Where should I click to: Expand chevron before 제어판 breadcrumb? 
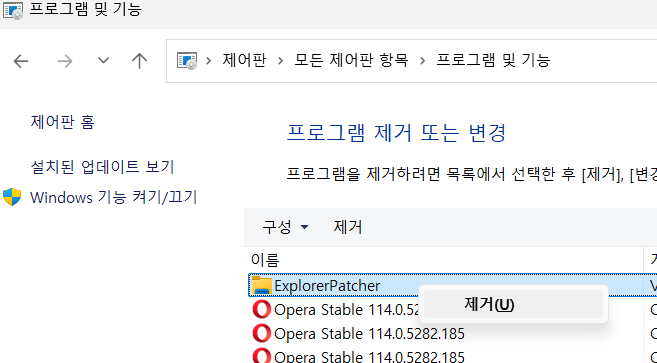(x=208, y=61)
